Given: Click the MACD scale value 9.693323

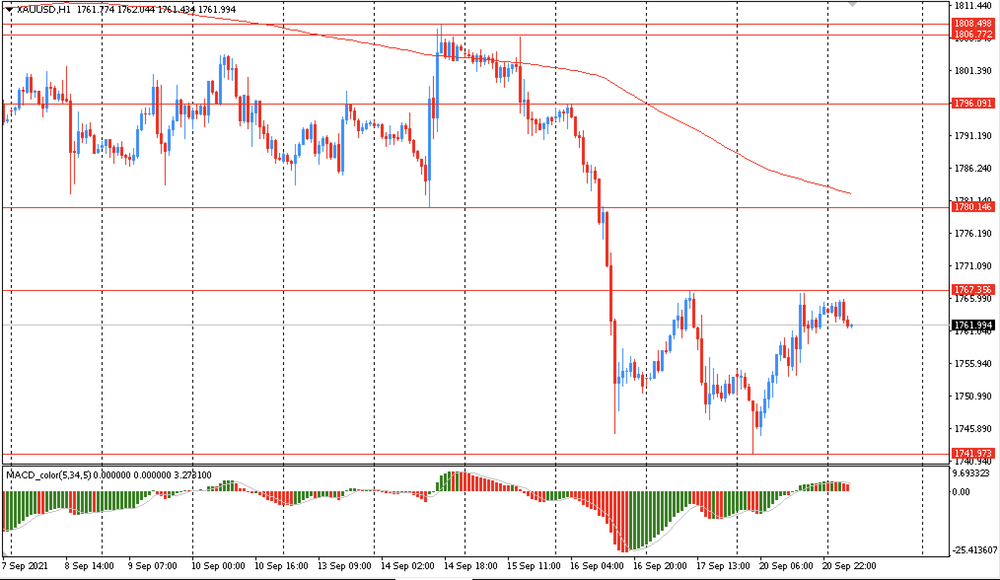Looking at the screenshot, I should click(x=971, y=473).
